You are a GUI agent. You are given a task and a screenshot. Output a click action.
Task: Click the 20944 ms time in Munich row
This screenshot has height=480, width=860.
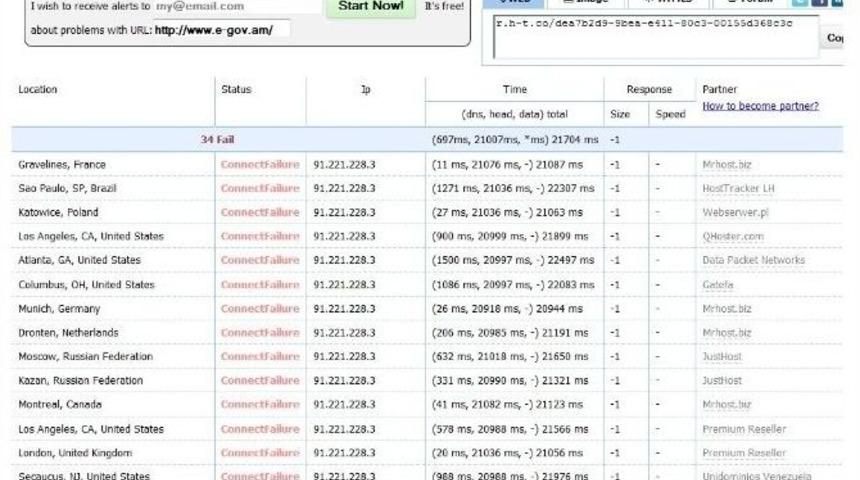click(559, 309)
